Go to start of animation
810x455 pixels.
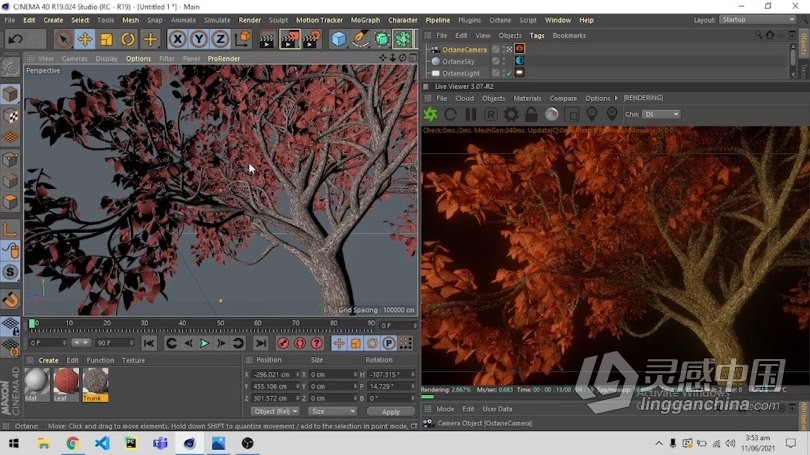tap(149, 343)
